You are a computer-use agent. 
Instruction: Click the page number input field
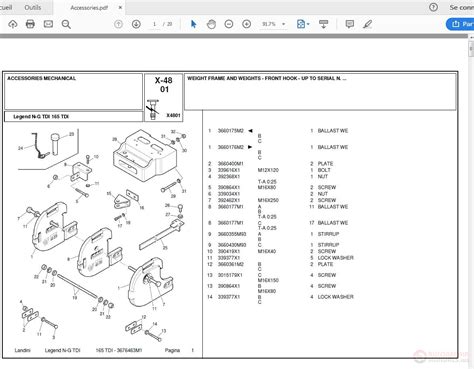click(x=154, y=24)
